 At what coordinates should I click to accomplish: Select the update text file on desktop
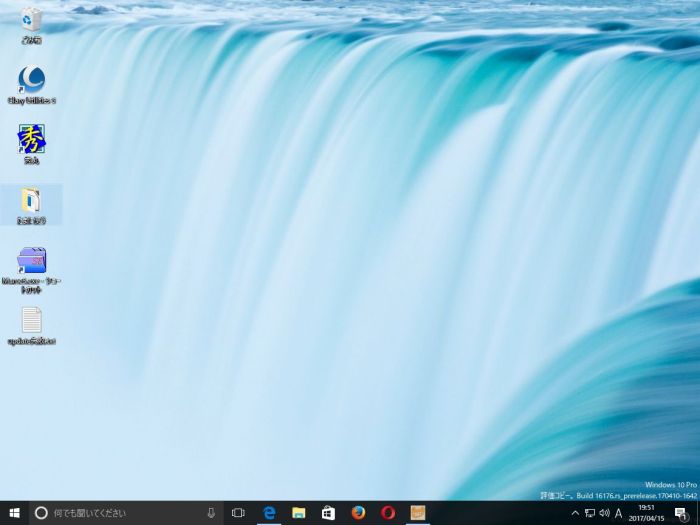[x=31, y=322]
